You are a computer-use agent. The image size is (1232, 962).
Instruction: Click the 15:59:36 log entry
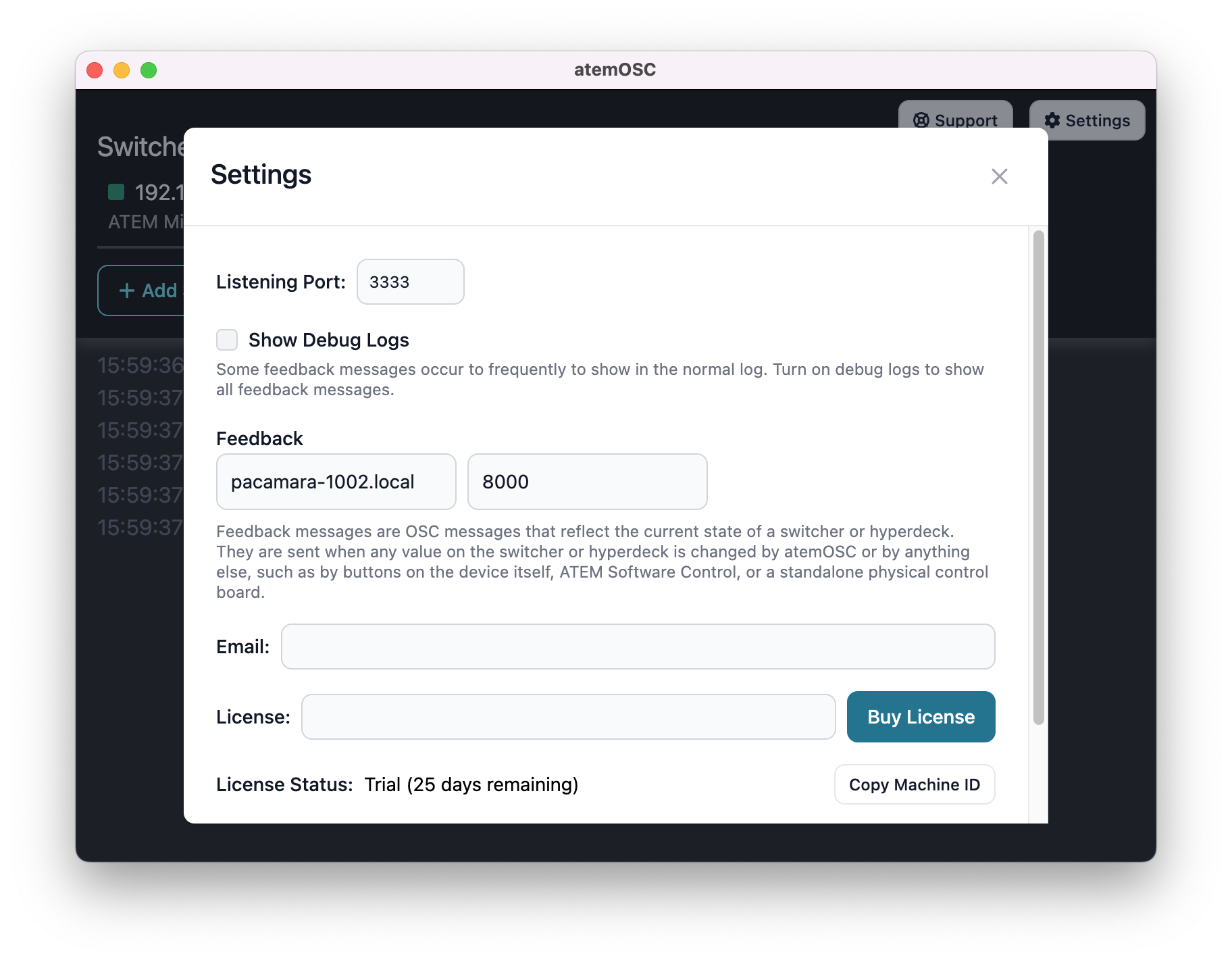pos(140,365)
